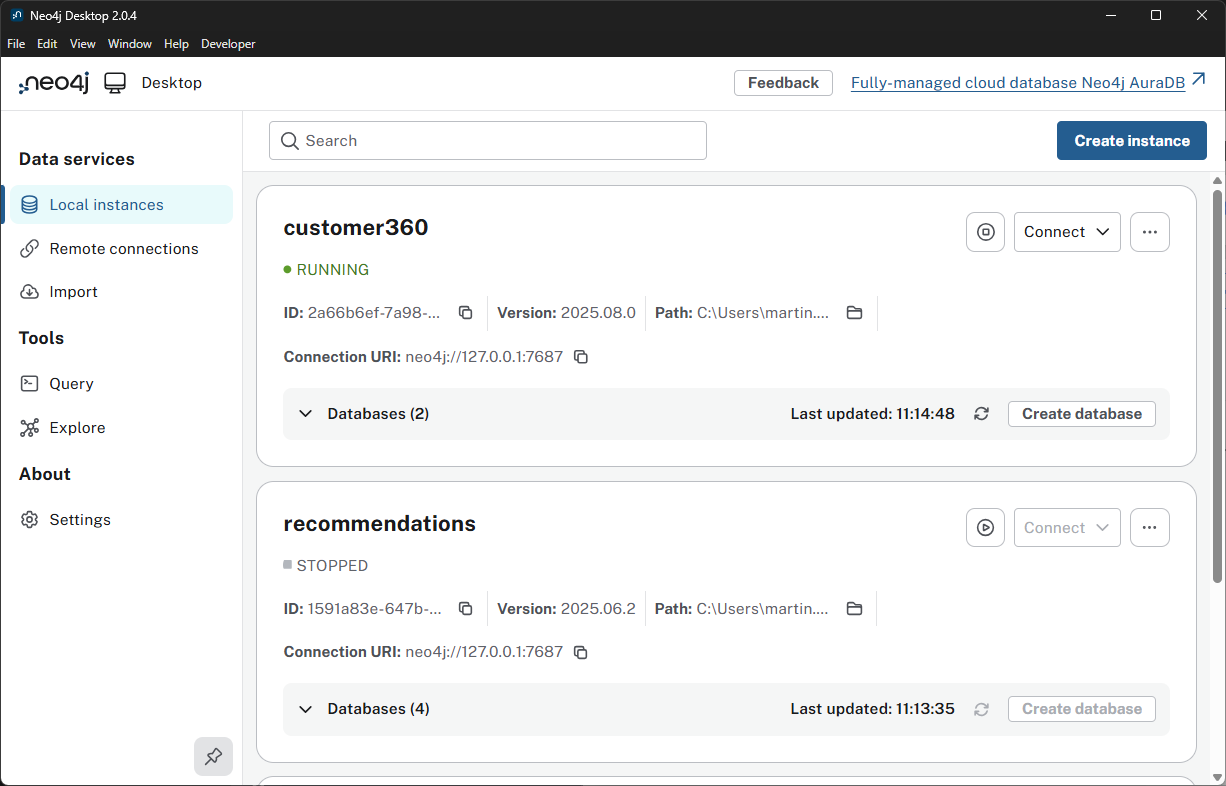Image resolution: width=1226 pixels, height=786 pixels.
Task: Open Connect dropdown for customer360
Action: tap(1067, 232)
